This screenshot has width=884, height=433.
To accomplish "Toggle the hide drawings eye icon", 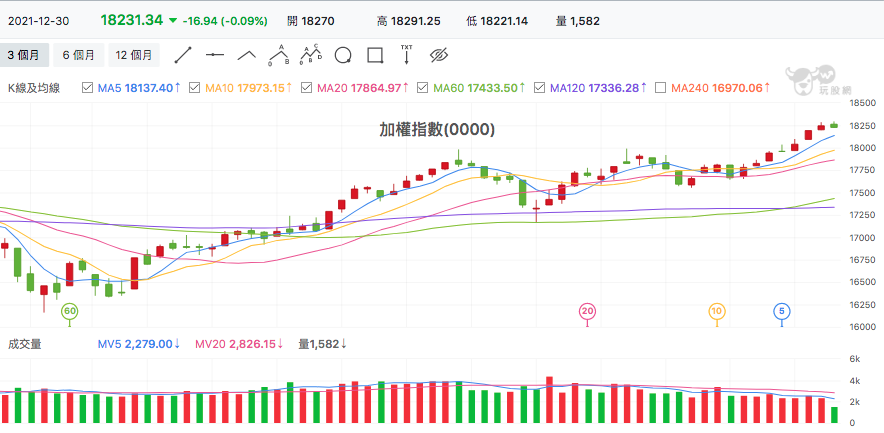I will [x=438, y=55].
